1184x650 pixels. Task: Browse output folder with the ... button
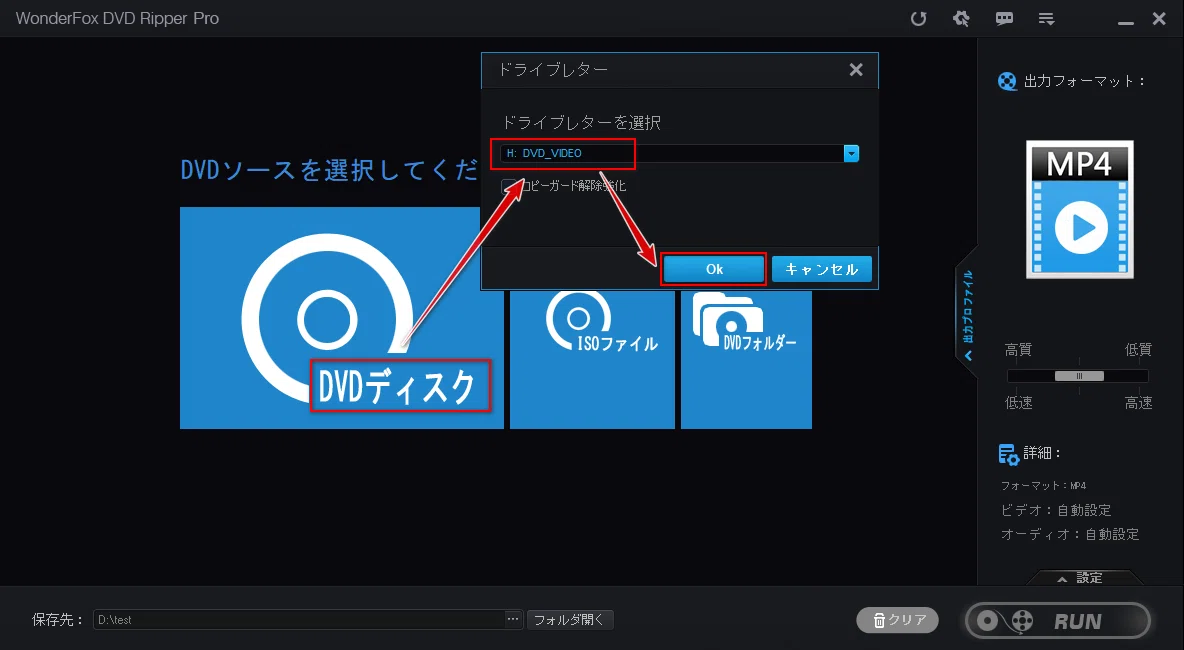[513, 620]
